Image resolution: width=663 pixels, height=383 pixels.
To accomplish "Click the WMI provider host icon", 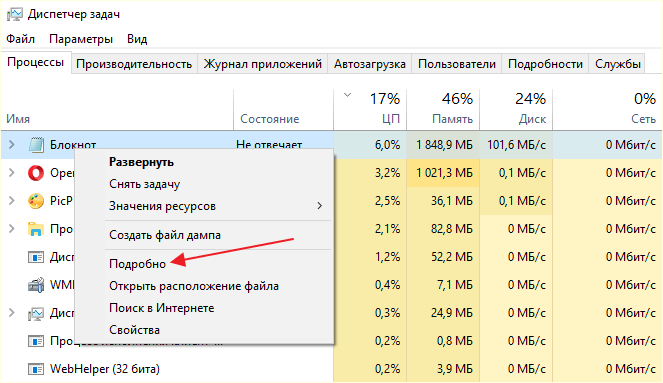I will click(36, 285).
